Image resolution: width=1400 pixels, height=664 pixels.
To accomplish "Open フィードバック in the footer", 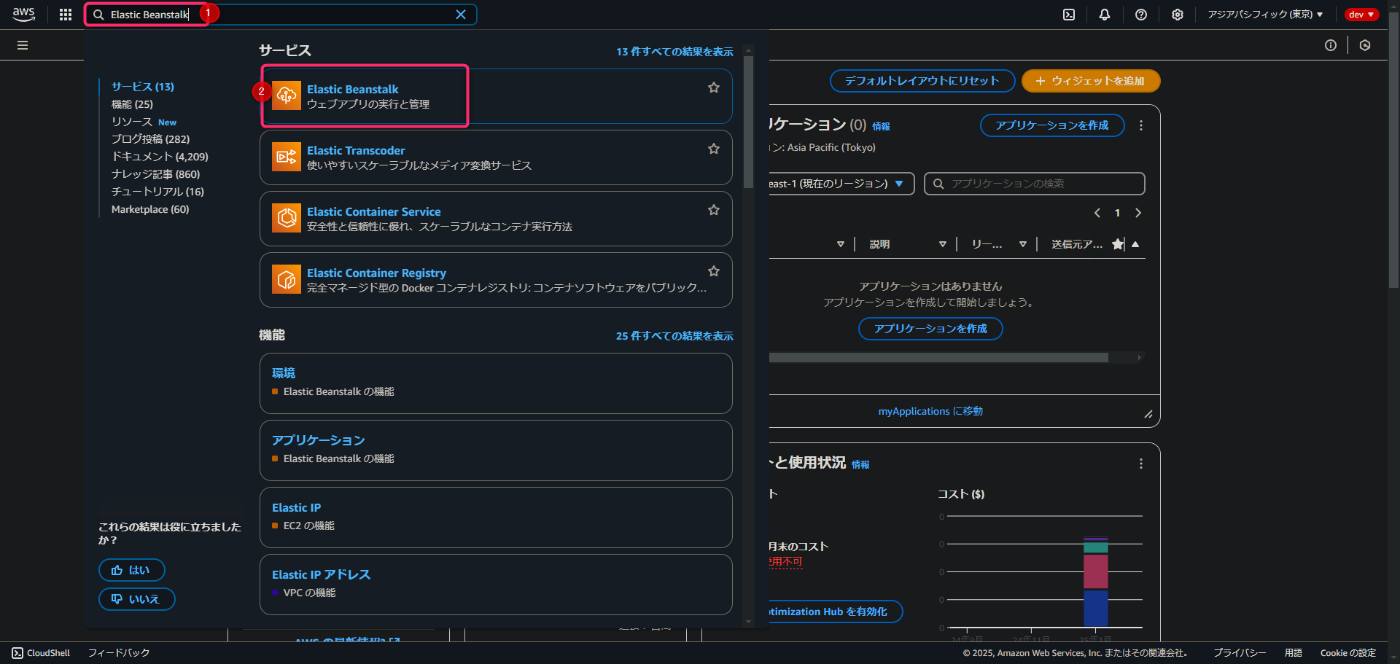I will [x=119, y=653].
